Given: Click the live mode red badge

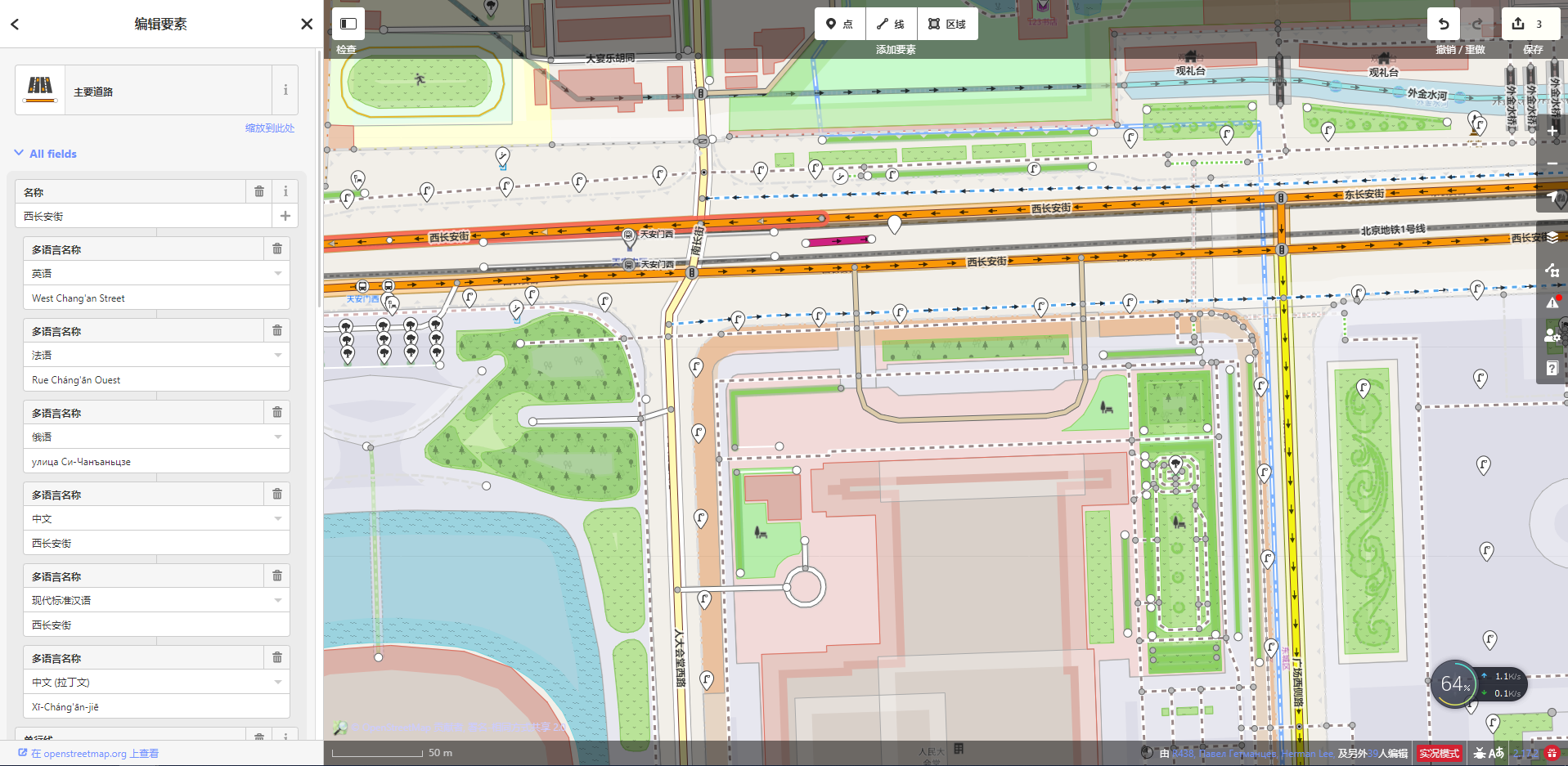Looking at the screenshot, I should pyautogui.click(x=1439, y=754).
